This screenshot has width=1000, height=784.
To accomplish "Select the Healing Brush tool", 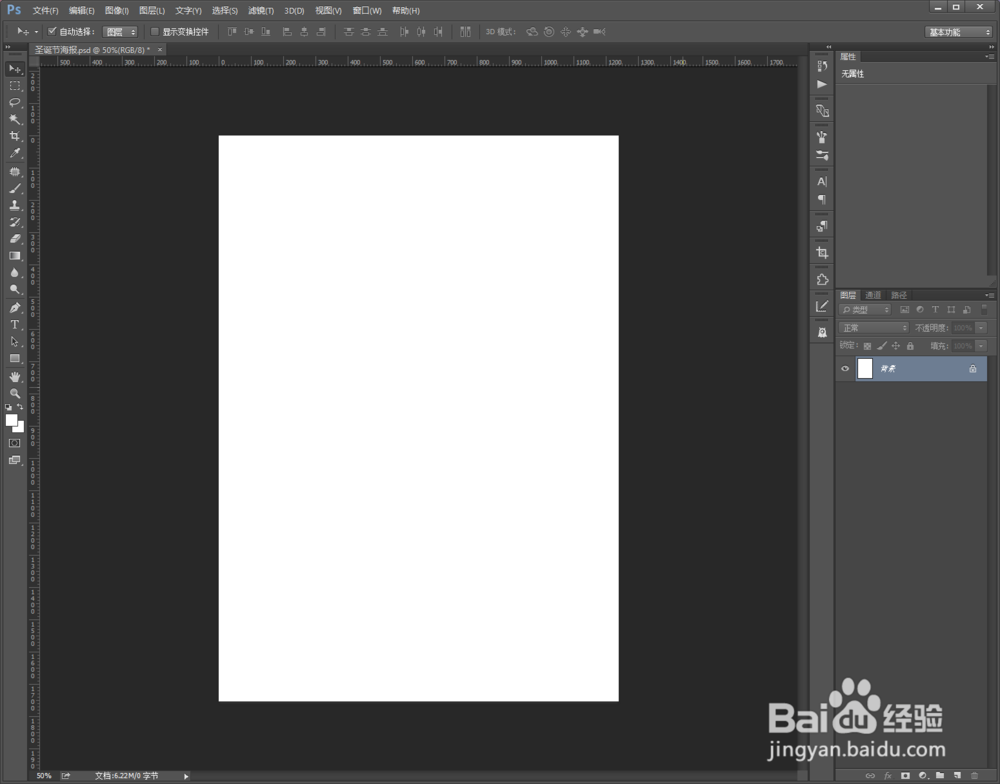I will point(14,172).
